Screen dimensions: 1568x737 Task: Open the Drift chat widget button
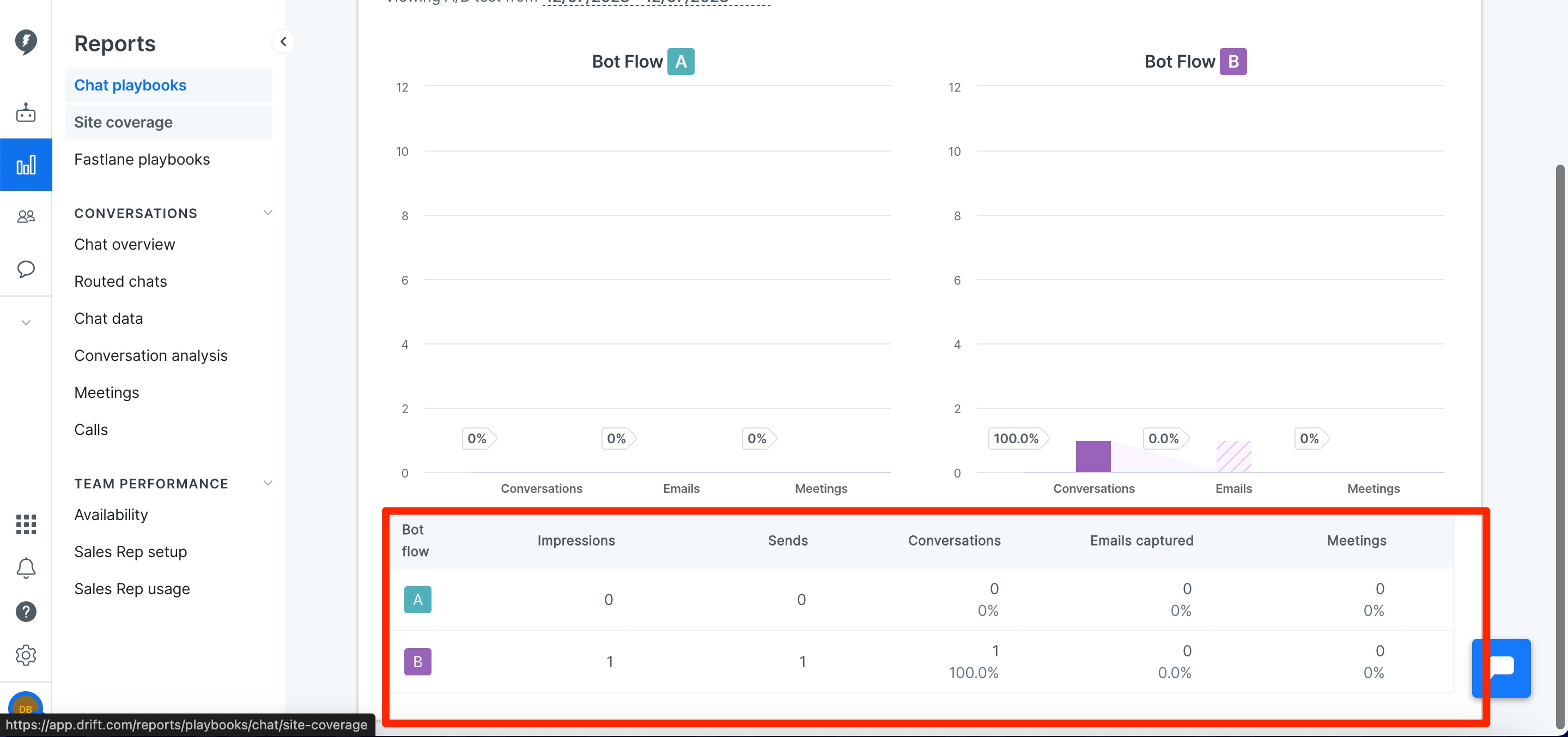1501,668
